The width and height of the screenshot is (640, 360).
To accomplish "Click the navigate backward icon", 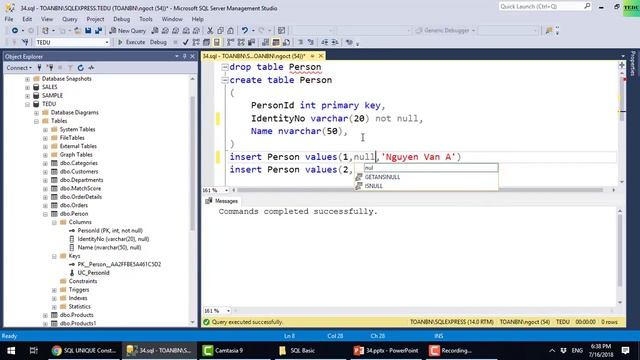I will tap(15, 31).
